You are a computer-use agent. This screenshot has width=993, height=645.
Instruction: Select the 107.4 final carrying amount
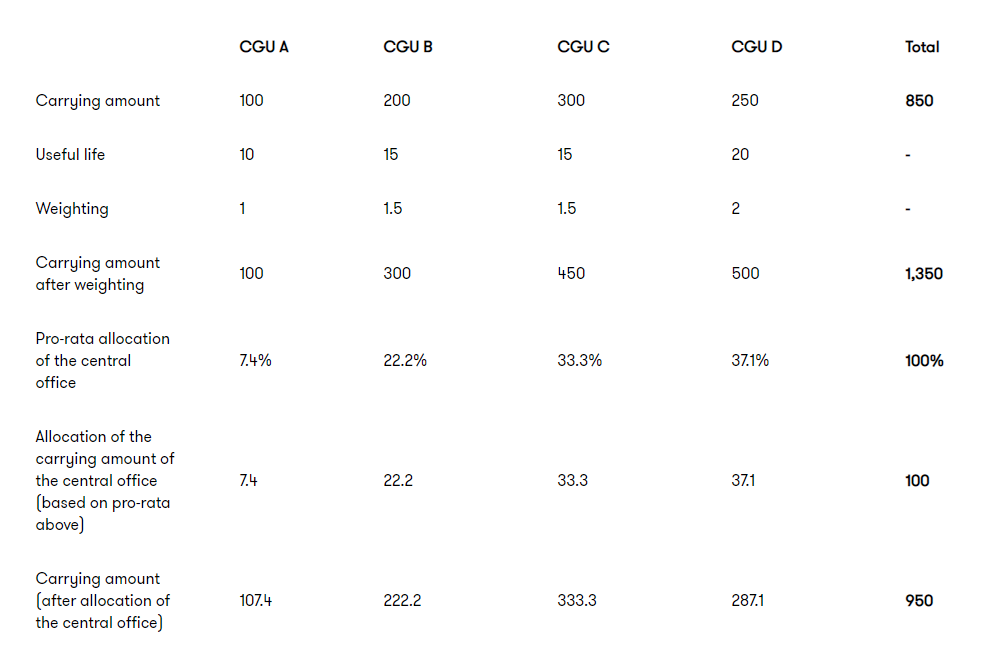click(257, 601)
